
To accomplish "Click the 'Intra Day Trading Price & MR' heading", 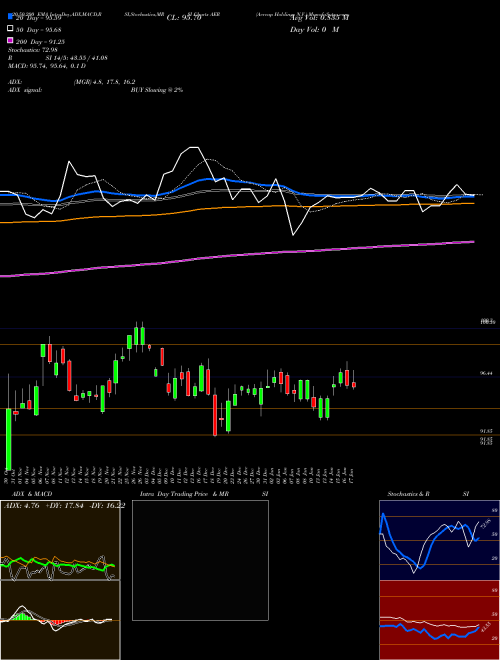I will (x=184, y=494).
